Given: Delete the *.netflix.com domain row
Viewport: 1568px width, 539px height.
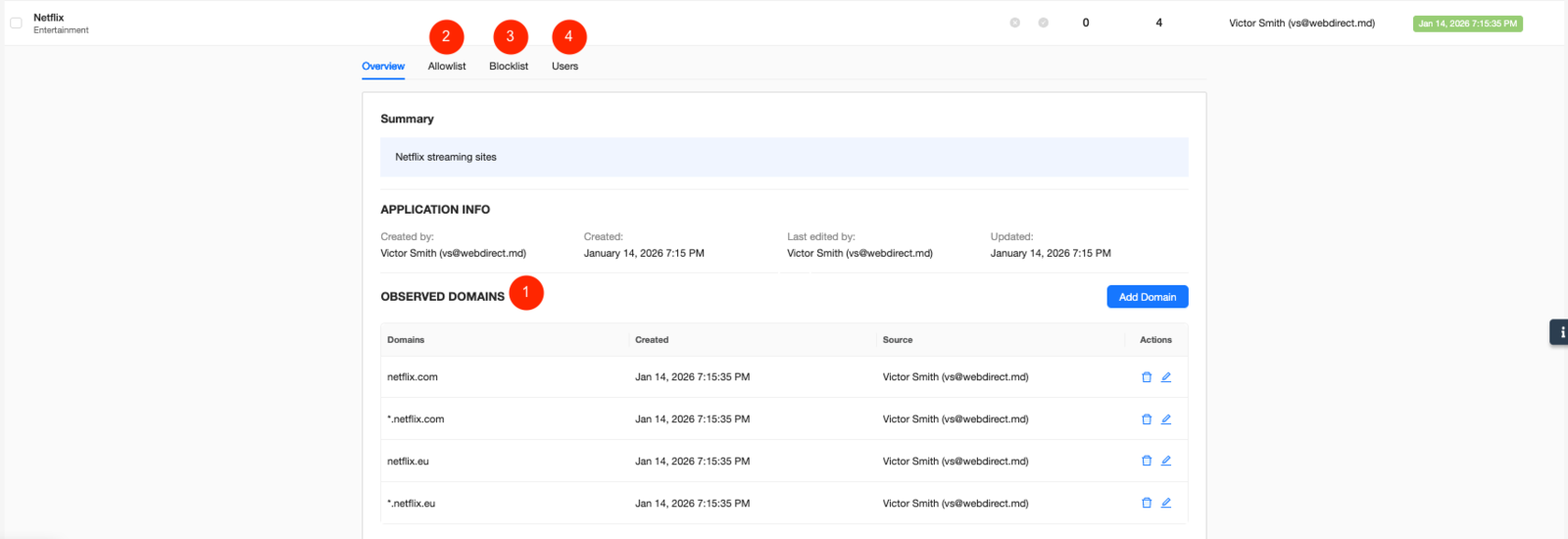Looking at the screenshot, I should pos(1147,419).
